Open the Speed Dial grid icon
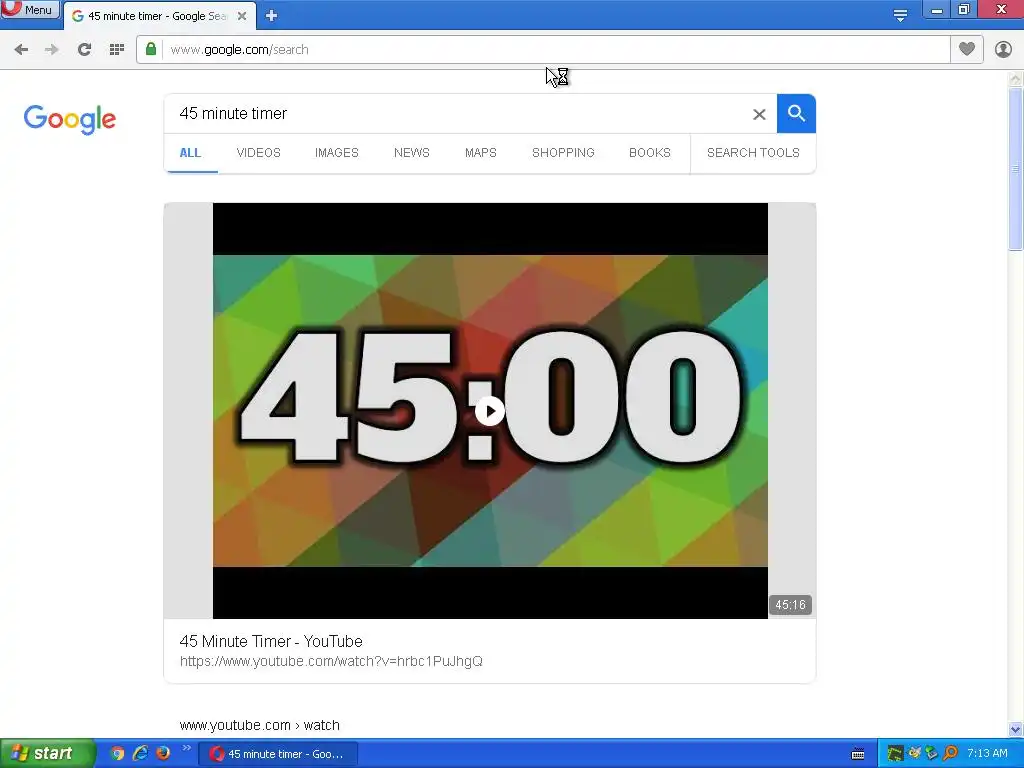The height and width of the screenshot is (768, 1024). click(117, 50)
